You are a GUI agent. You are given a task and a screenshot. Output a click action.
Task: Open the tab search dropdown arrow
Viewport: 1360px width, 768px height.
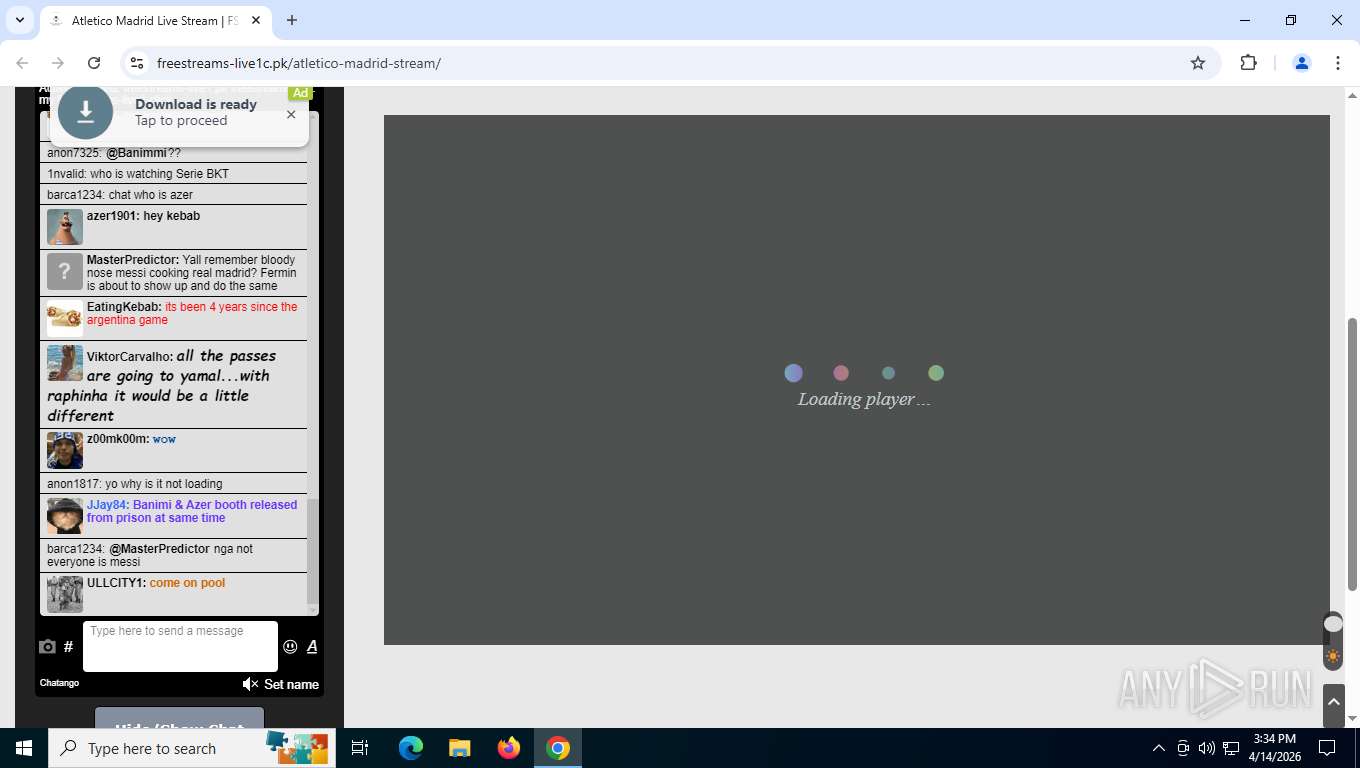click(19, 20)
